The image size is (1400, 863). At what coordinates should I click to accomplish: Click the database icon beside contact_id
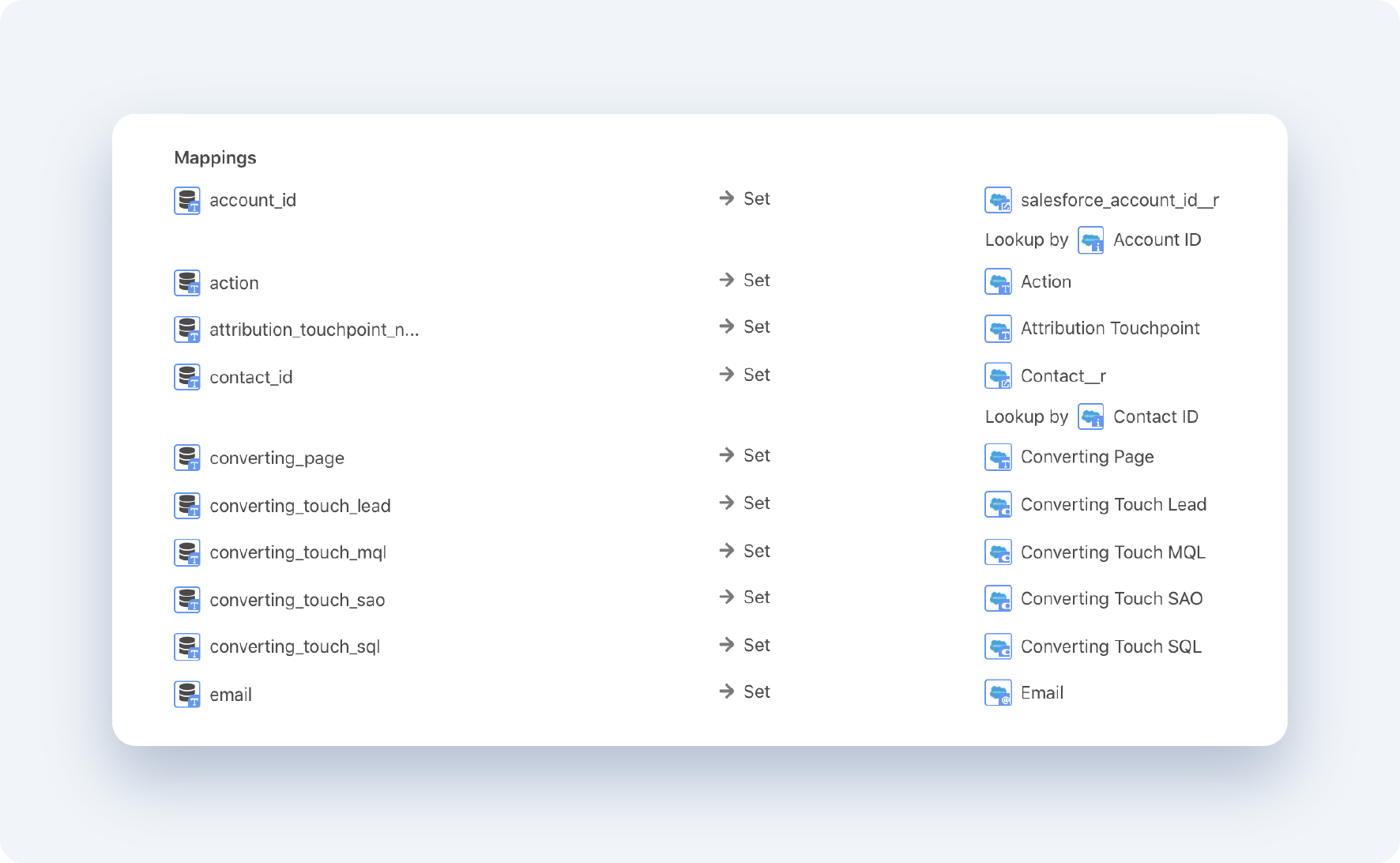[187, 377]
